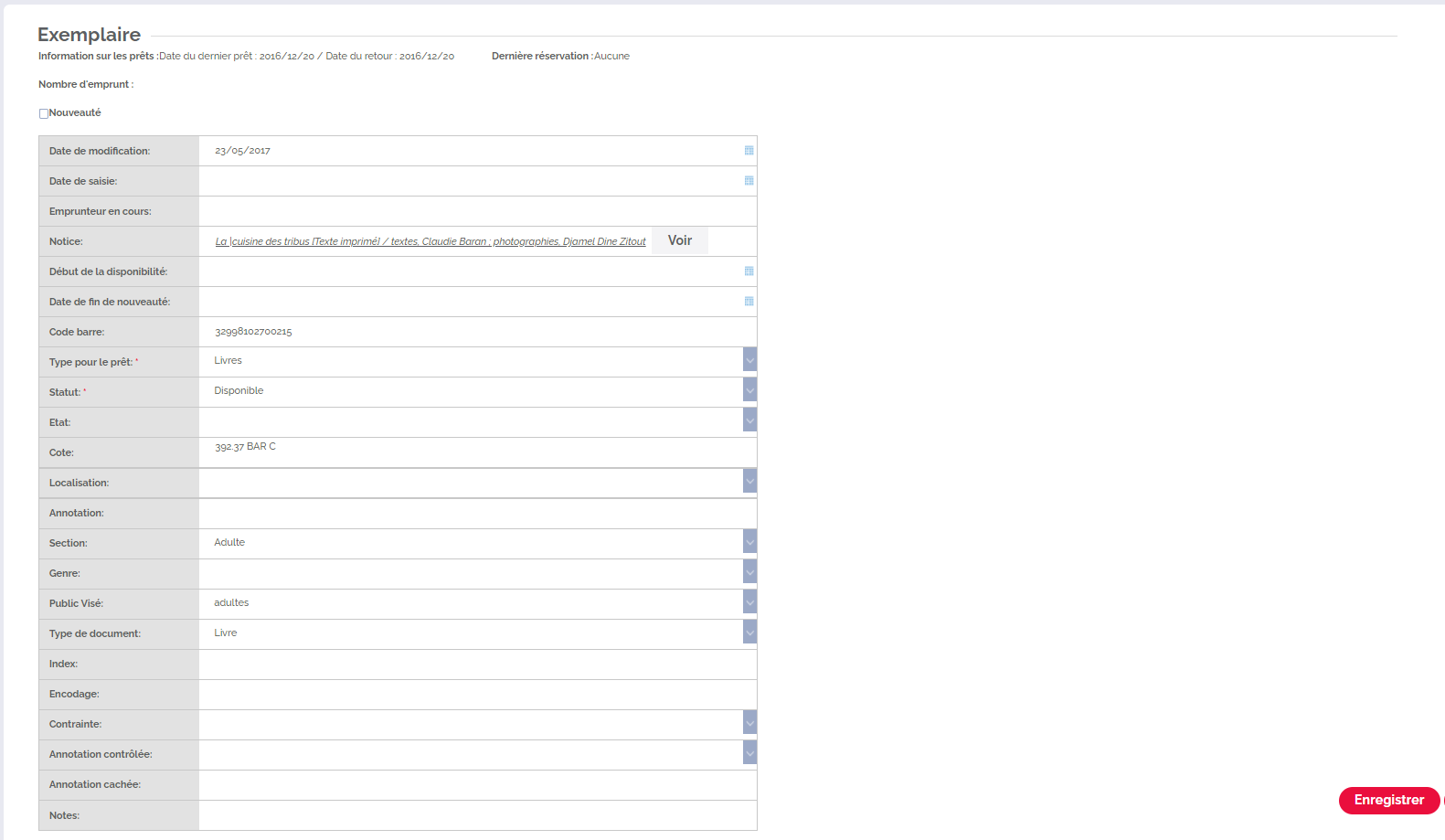Open calendar for Début de la disponibilité
1445x840 pixels.
[x=749, y=271]
